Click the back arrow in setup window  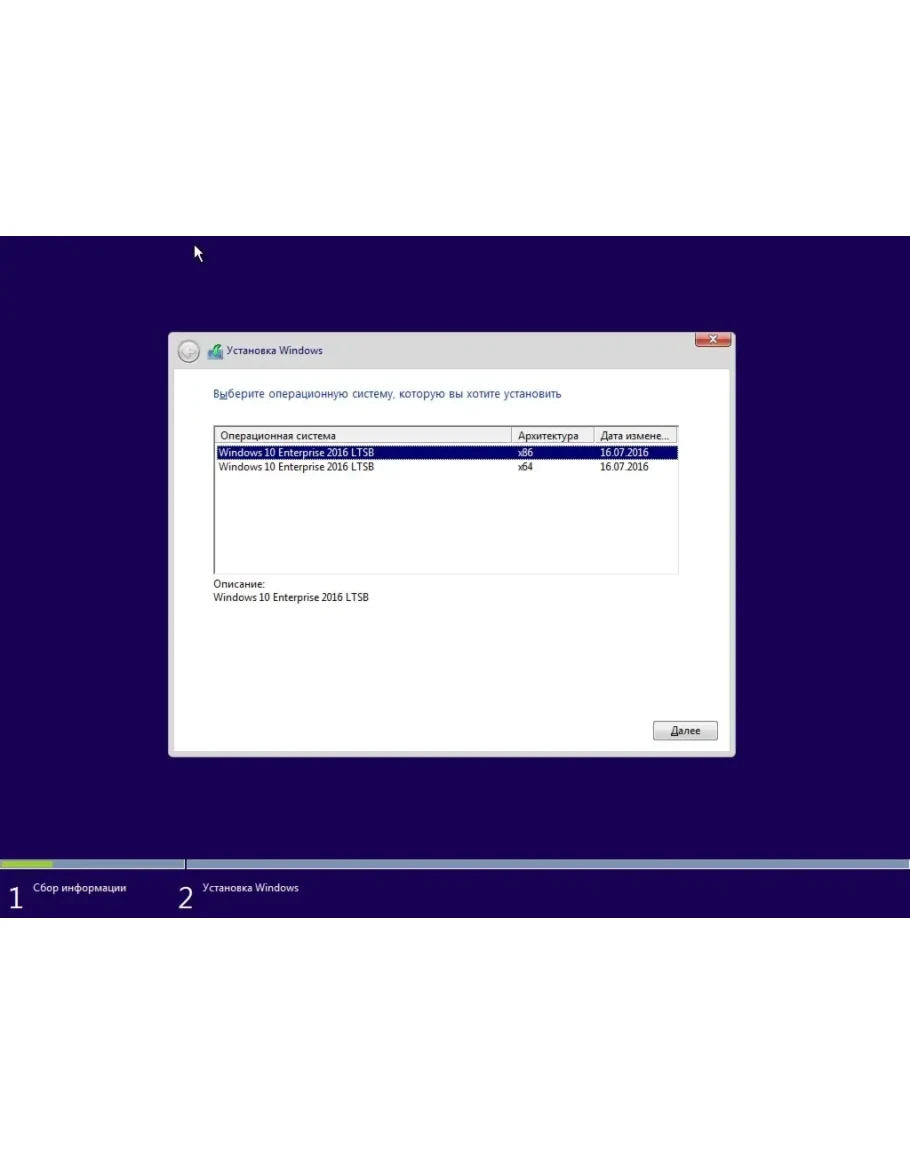[188, 351]
